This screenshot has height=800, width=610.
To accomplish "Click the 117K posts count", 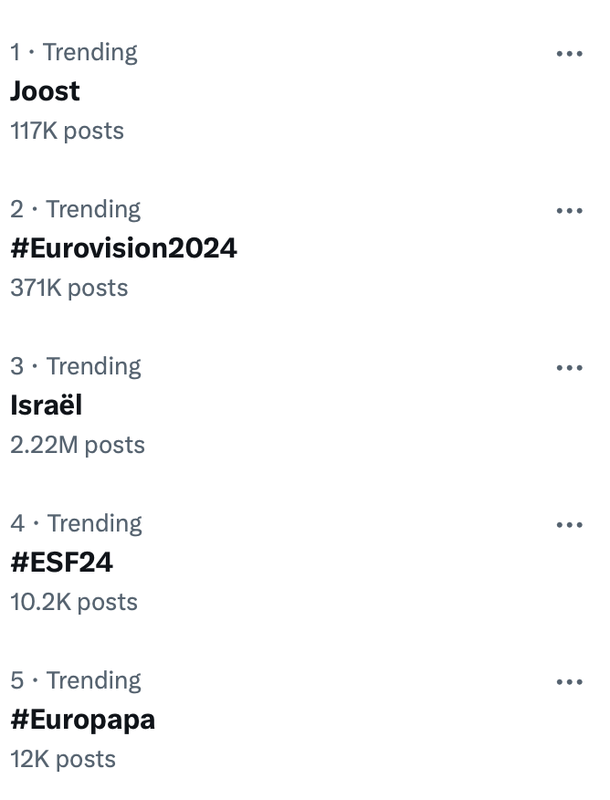I will pos(67,131).
